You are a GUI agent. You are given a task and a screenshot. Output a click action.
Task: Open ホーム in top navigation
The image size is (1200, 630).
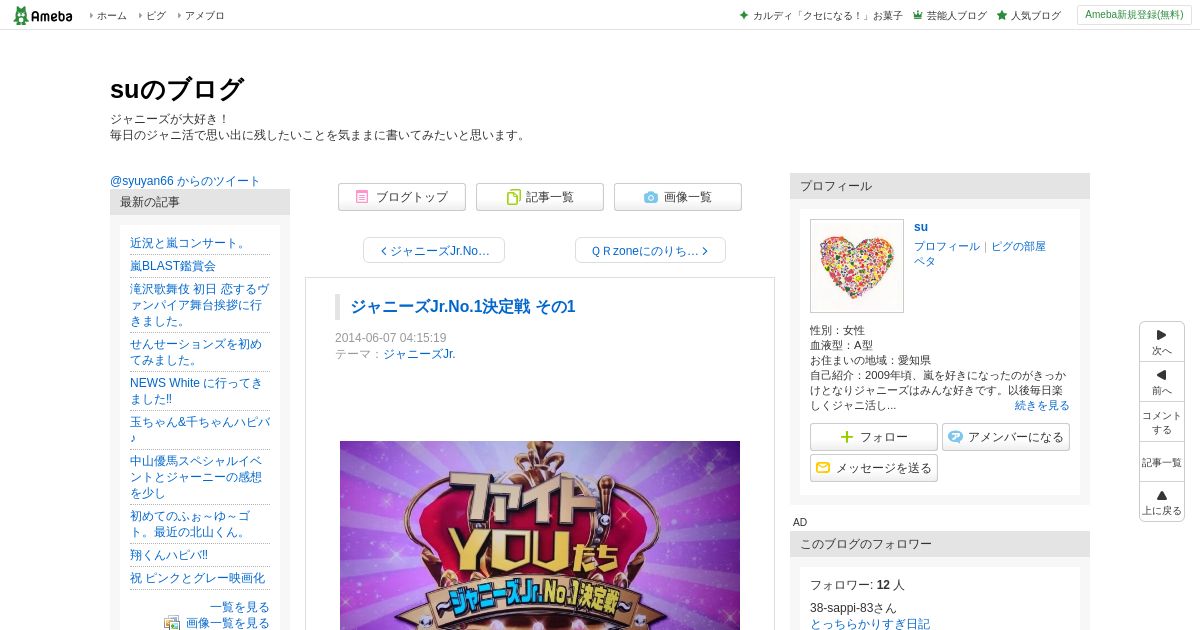tap(111, 15)
